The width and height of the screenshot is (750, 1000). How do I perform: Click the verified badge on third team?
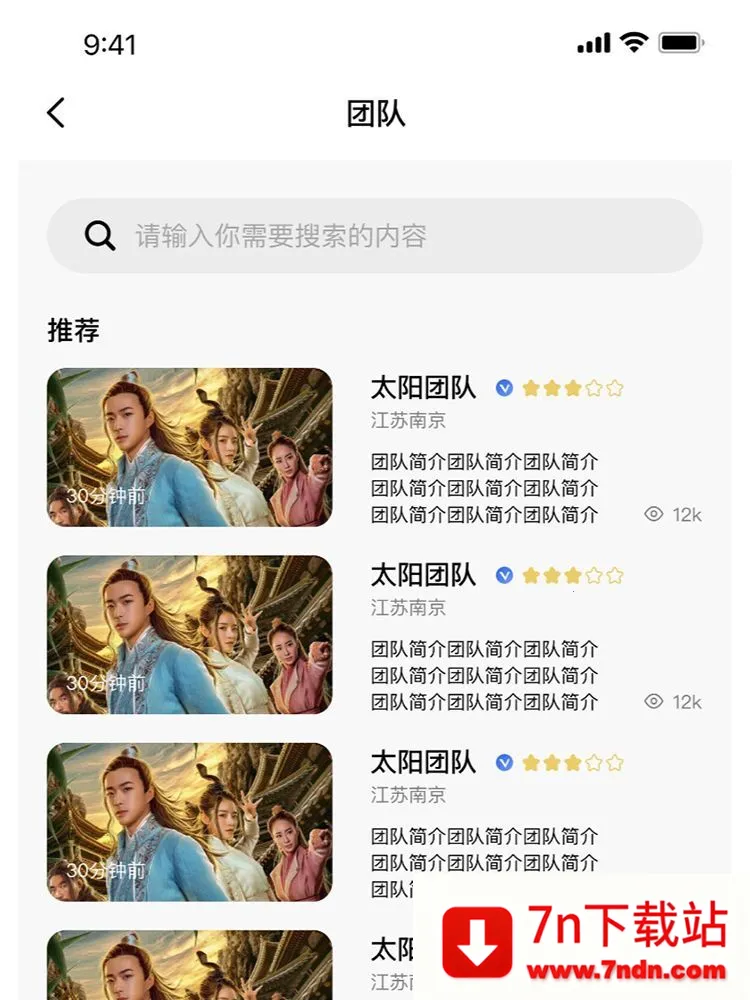click(504, 763)
